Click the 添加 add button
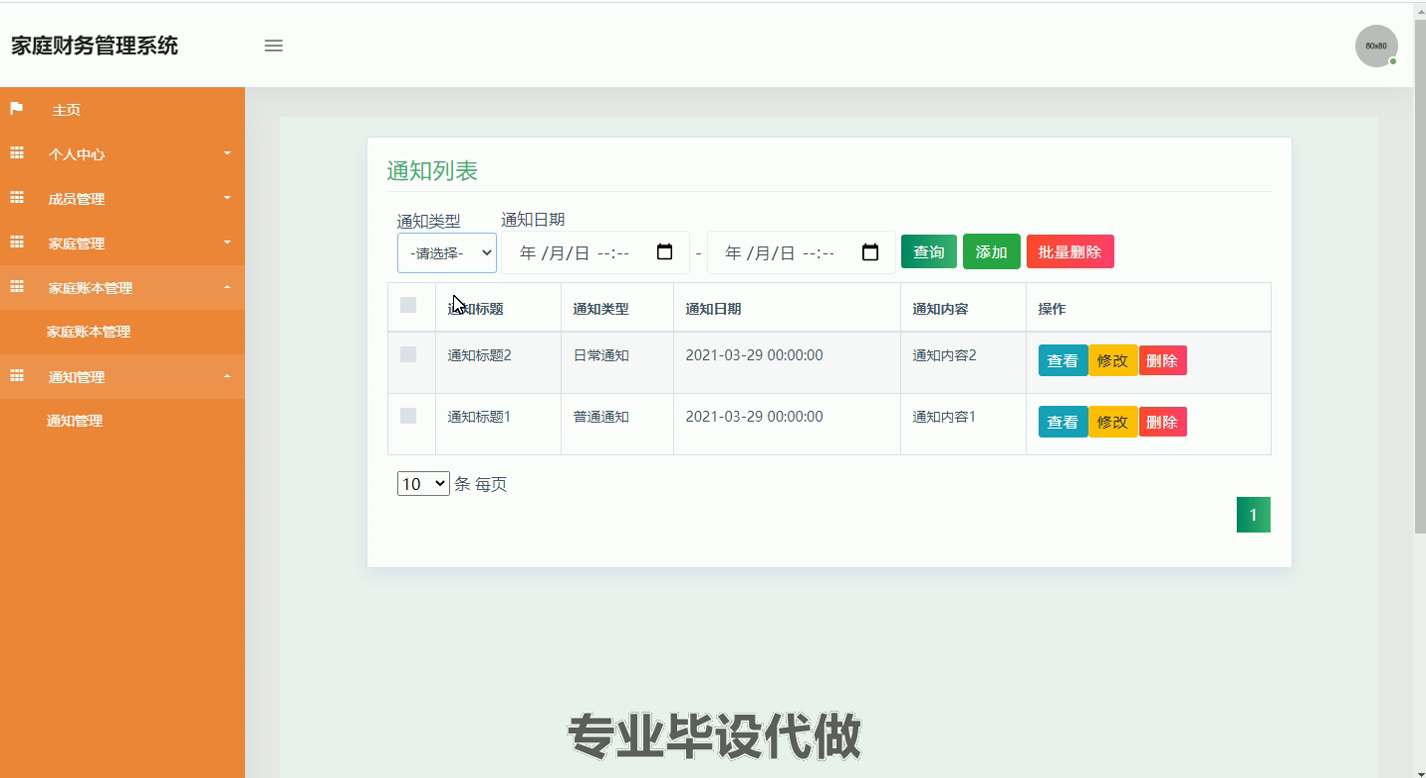This screenshot has height=778, width=1426. pos(991,252)
